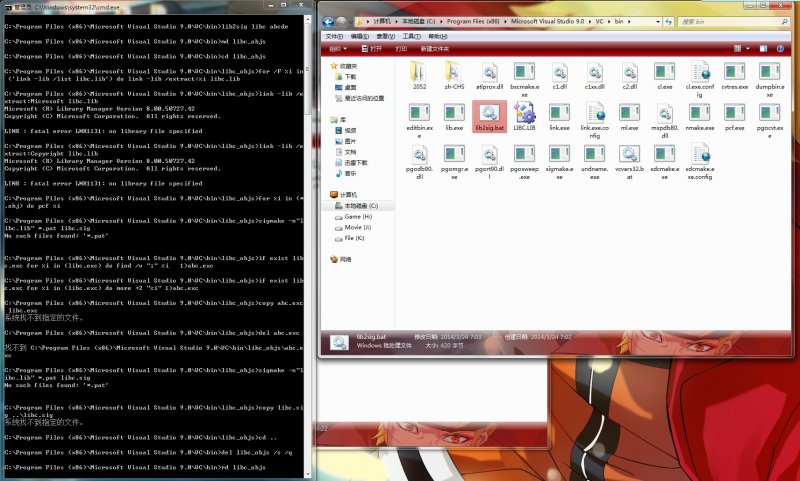Screen dimensions: 800x481
Task: Click the cmd window vertical scrollbar
Action: click(308, 245)
